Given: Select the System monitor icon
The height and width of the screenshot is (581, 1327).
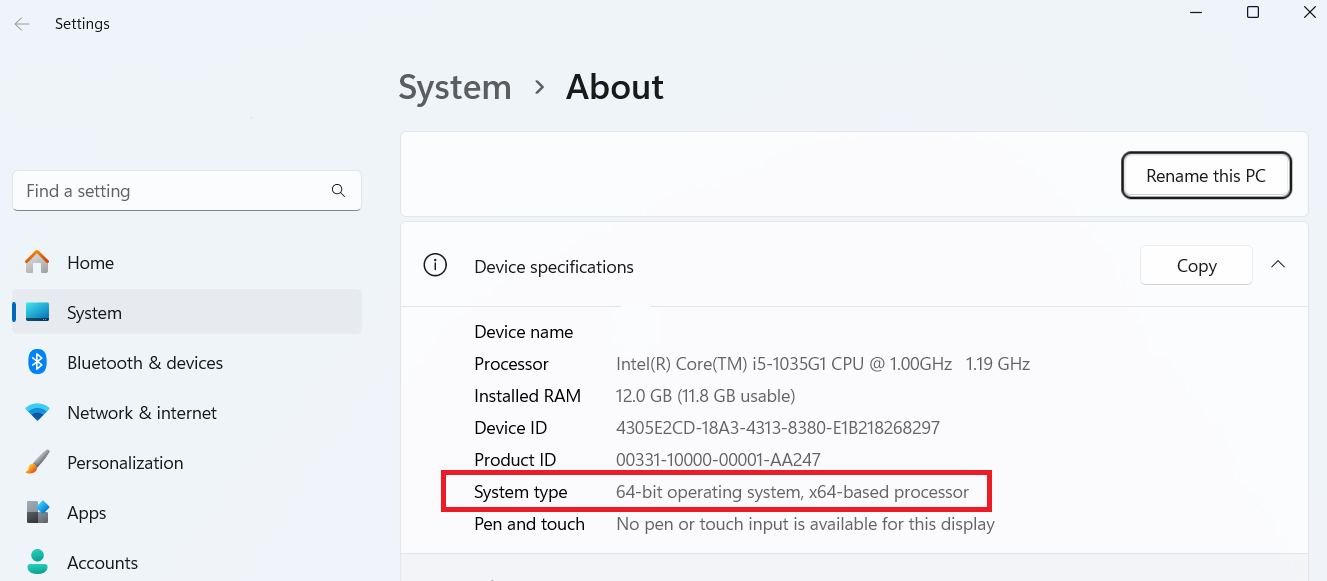Looking at the screenshot, I should (37, 312).
